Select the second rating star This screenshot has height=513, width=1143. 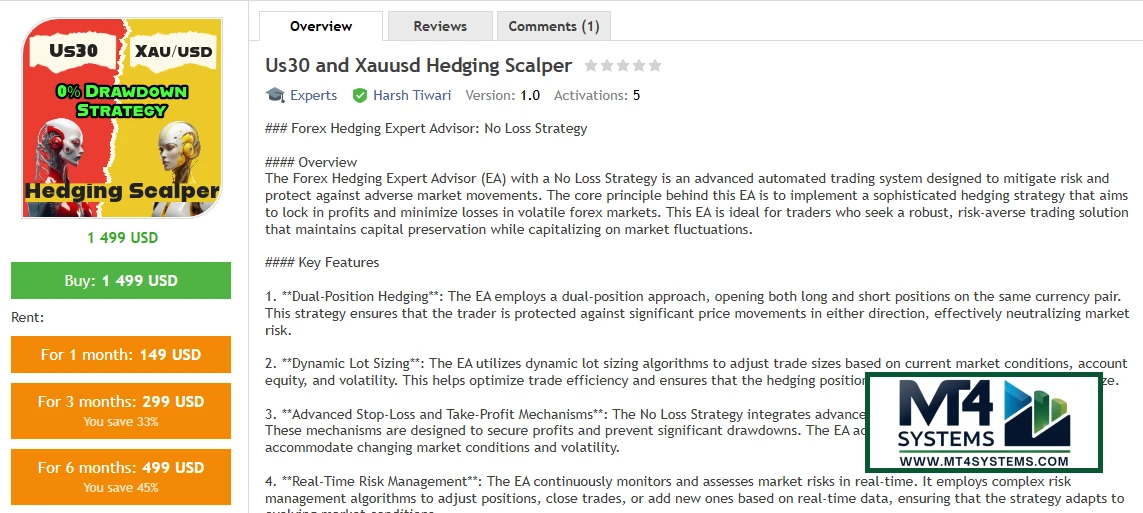pos(607,66)
